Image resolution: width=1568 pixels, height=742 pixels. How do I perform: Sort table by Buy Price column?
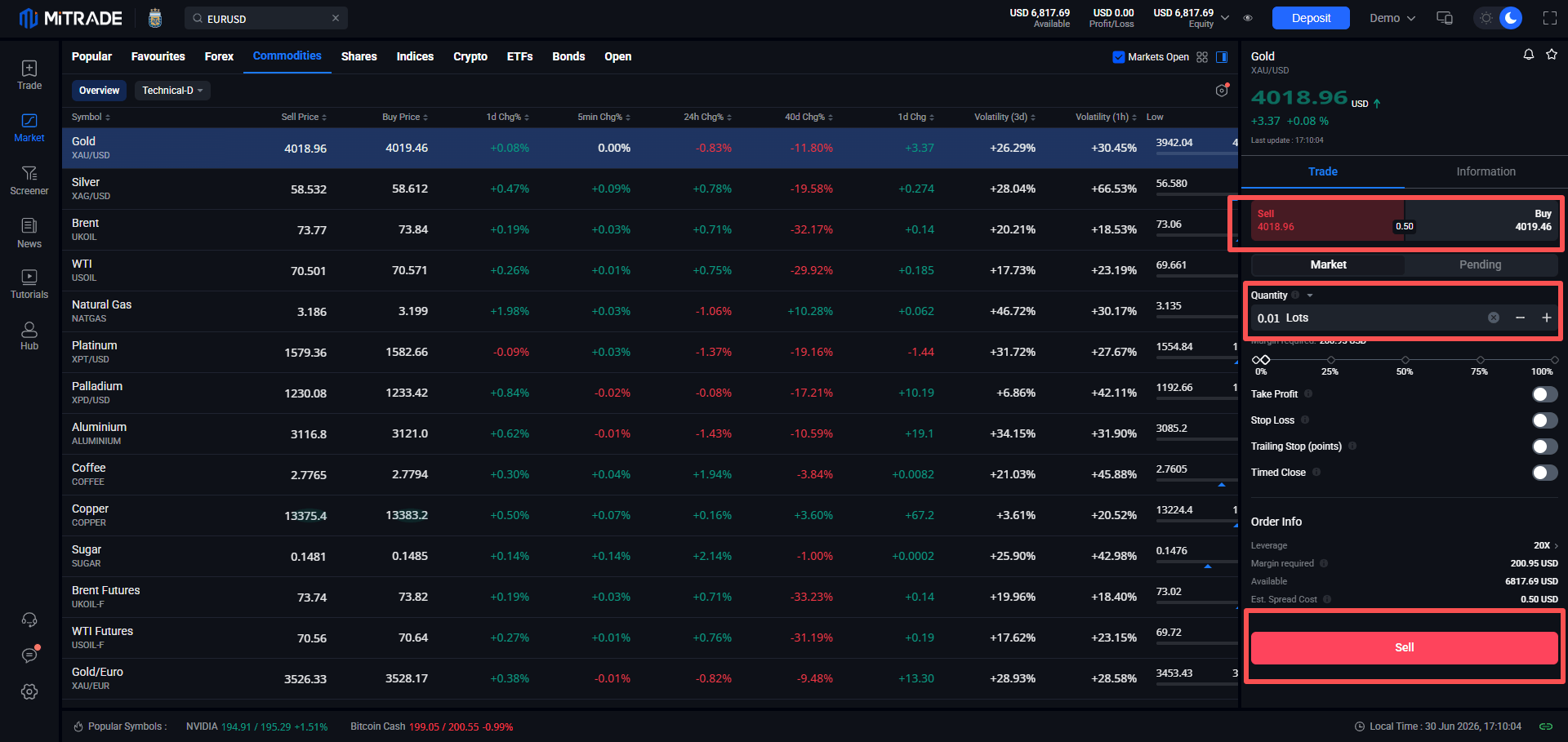click(405, 118)
